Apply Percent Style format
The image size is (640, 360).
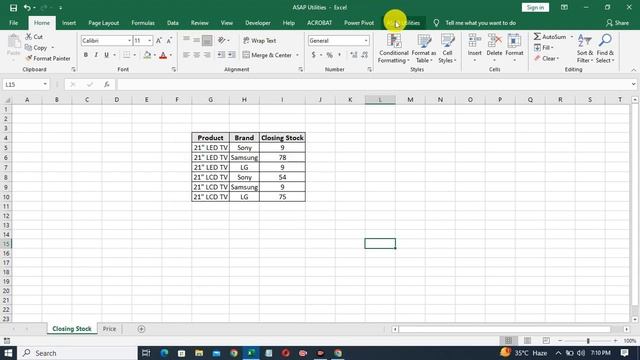tap(329, 55)
